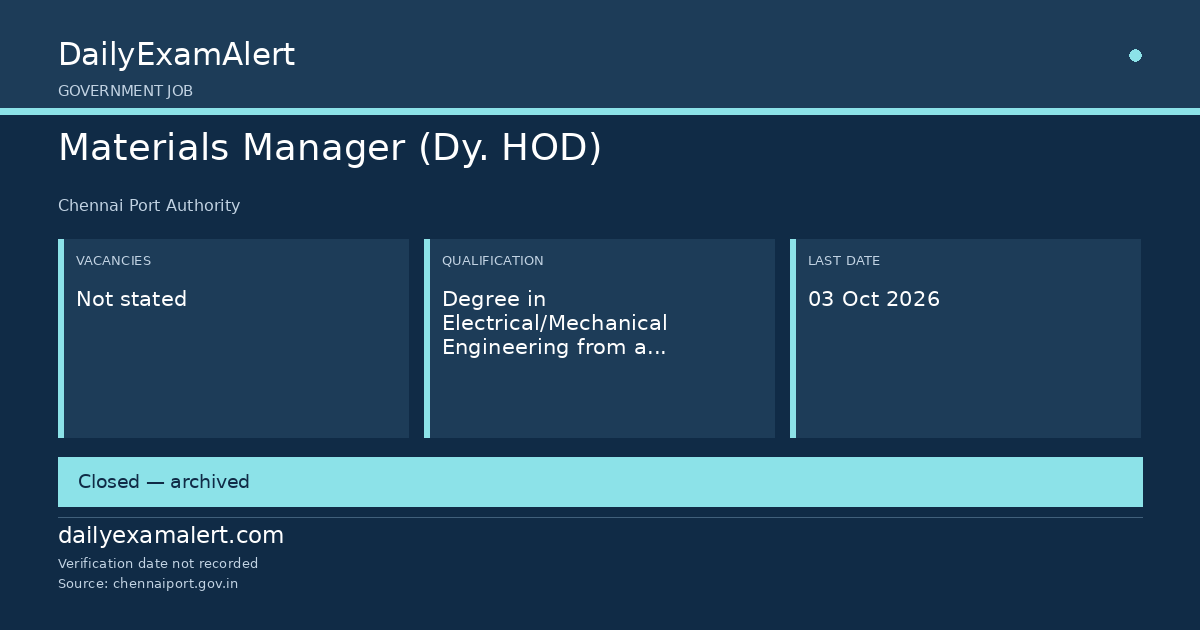Image resolution: width=1200 pixels, height=630 pixels.
Task: Click the DailyExamAlert site title
Action: (x=176, y=55)
